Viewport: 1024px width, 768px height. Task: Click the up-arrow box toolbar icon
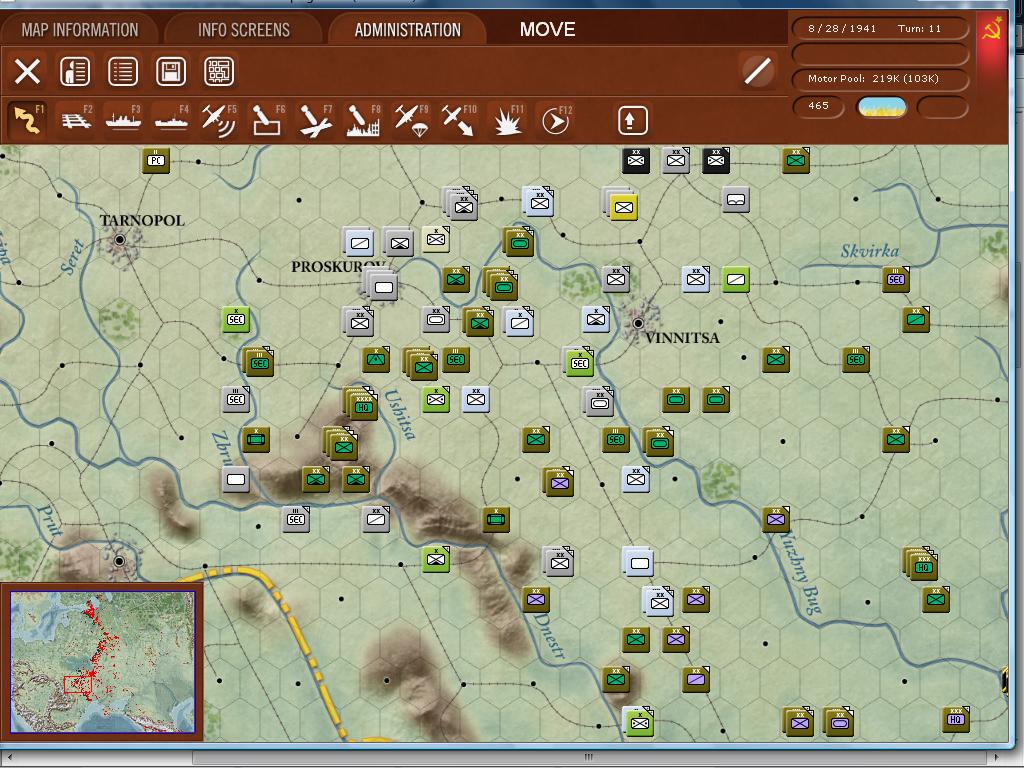tap(632, 120)
